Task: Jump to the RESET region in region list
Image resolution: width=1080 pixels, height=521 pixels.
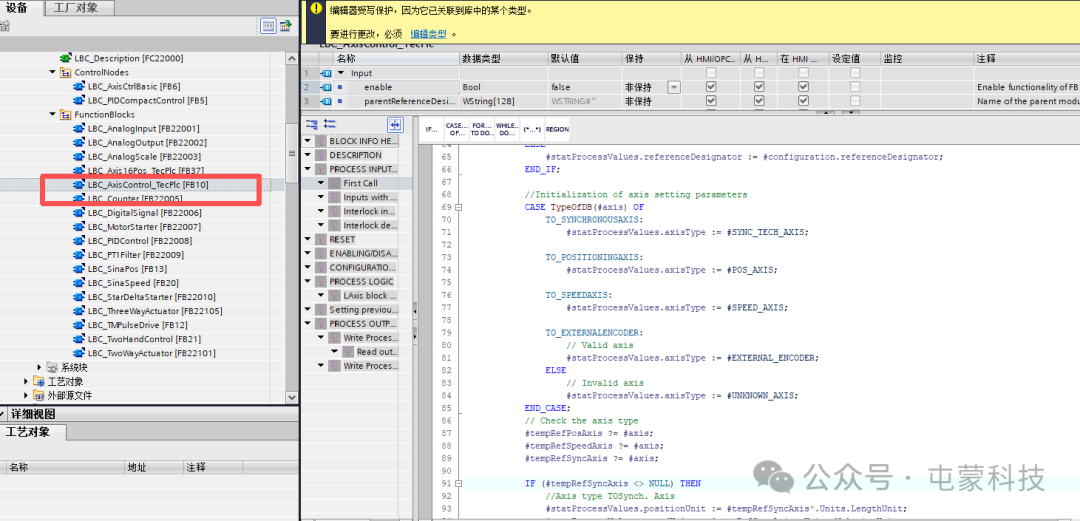Action: click(x=342, y=240)
